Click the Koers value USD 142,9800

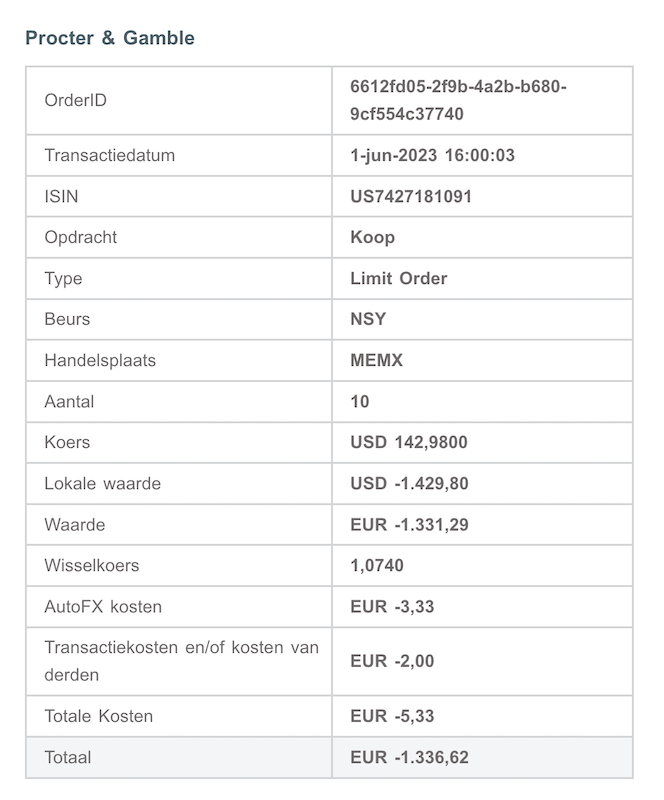click(x=408, y=442)
